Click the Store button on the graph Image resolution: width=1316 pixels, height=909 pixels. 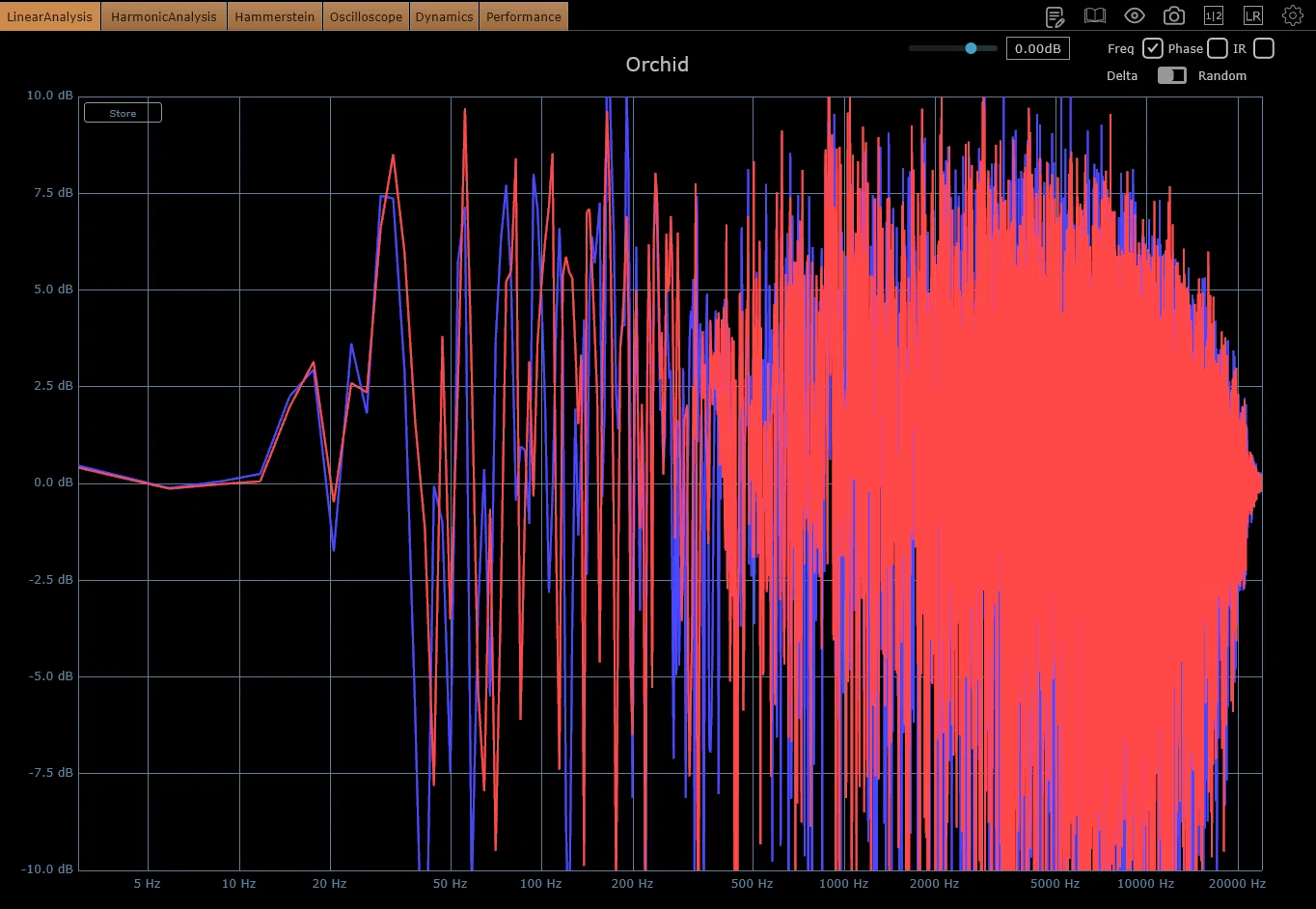[x=123, y=113]
